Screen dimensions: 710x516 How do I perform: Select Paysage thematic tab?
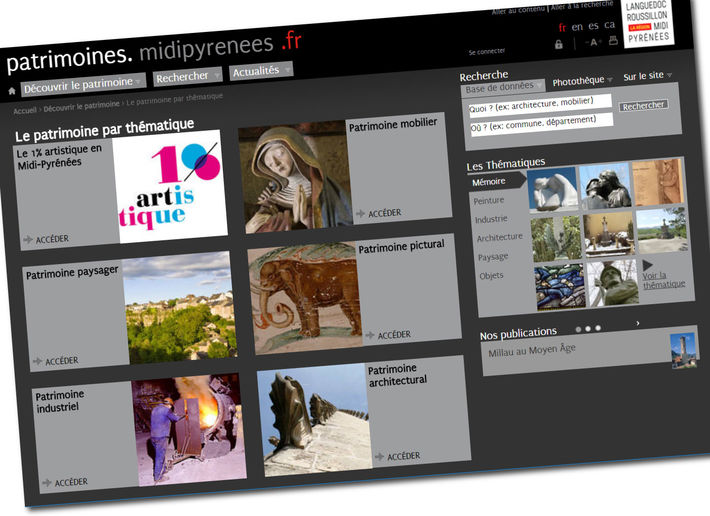click(493, 257)
